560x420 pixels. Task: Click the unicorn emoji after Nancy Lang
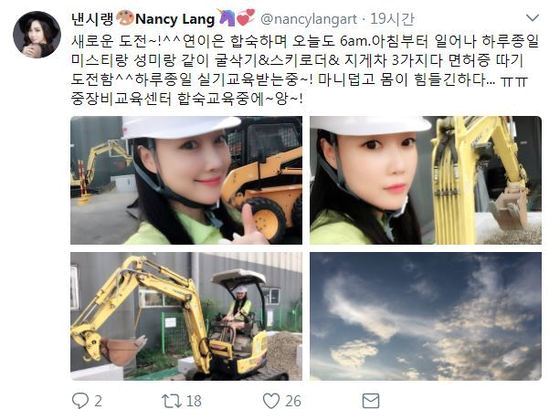(x=227, y=18)
